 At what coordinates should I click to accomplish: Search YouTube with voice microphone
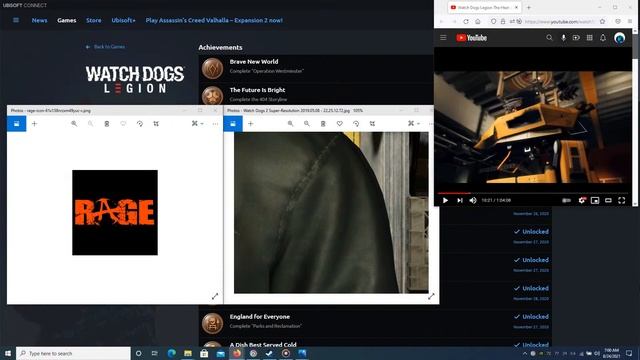[x=563, y=38]
